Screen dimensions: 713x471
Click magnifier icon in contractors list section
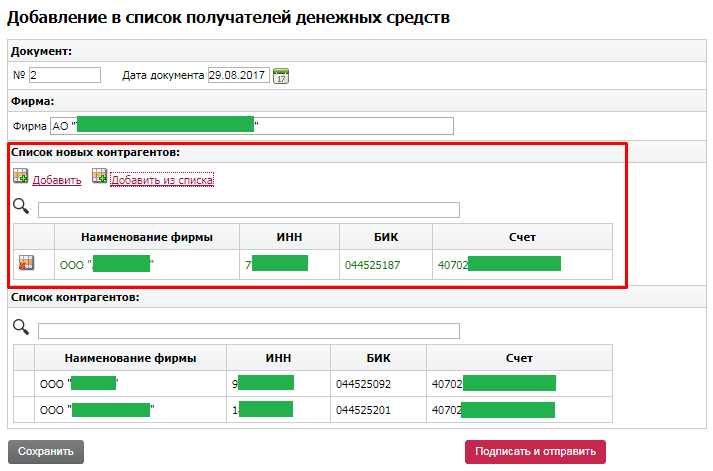(x=21, y=328)
